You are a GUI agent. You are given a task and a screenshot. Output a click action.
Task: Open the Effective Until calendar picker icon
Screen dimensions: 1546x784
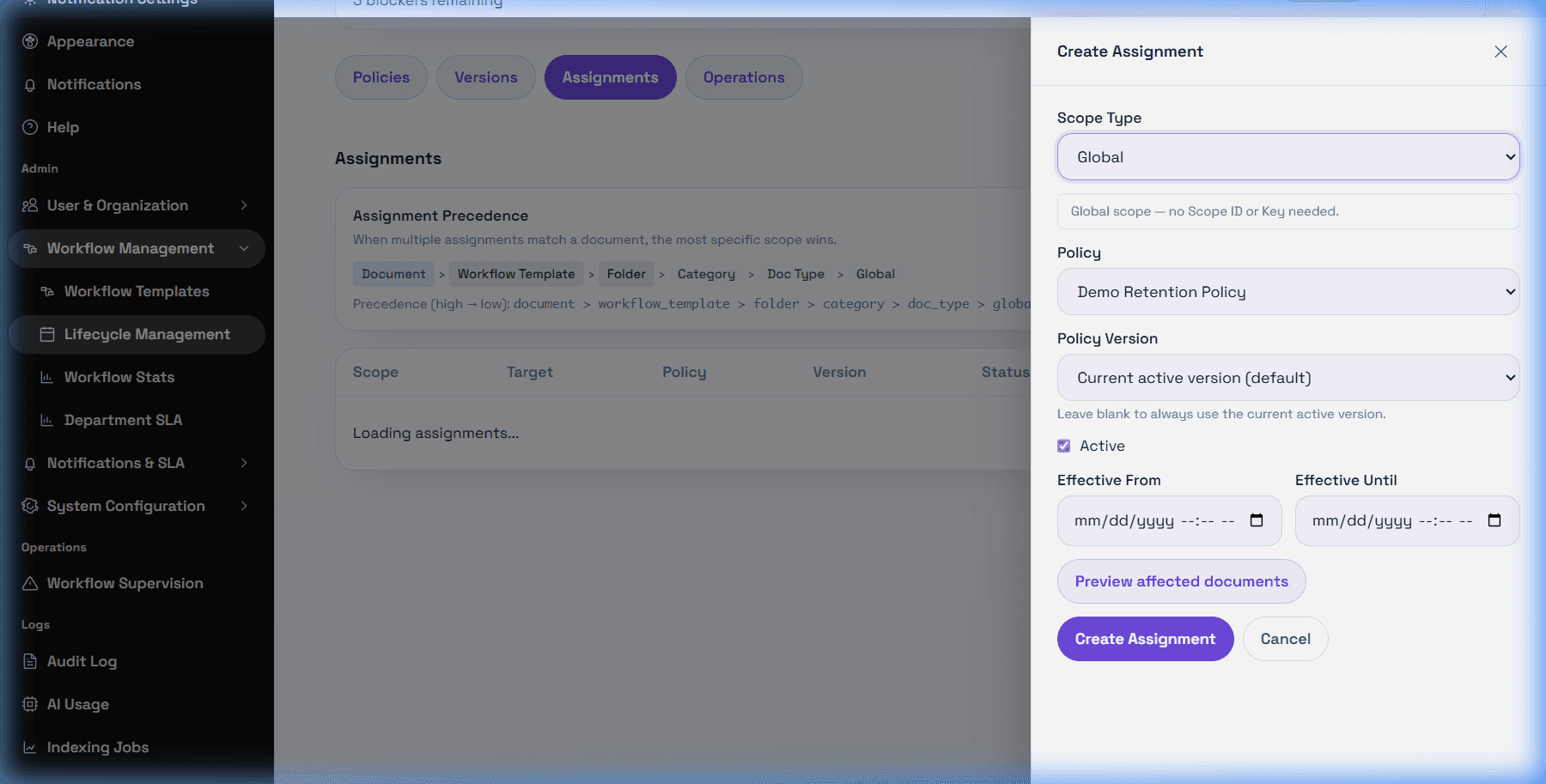[x=1494, y=520]
